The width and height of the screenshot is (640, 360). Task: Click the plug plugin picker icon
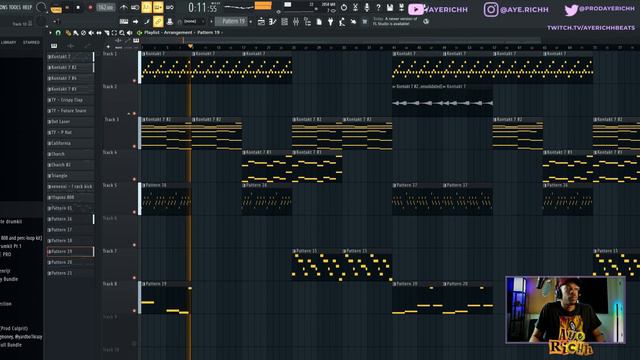coord(331,22)
